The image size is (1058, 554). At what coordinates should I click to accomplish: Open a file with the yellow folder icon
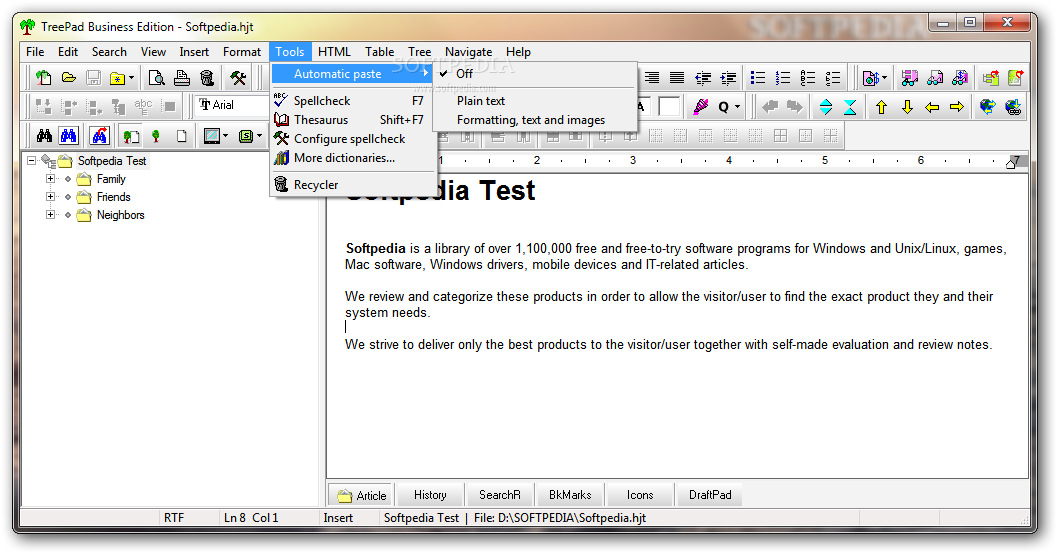click(x=68, y=78)
